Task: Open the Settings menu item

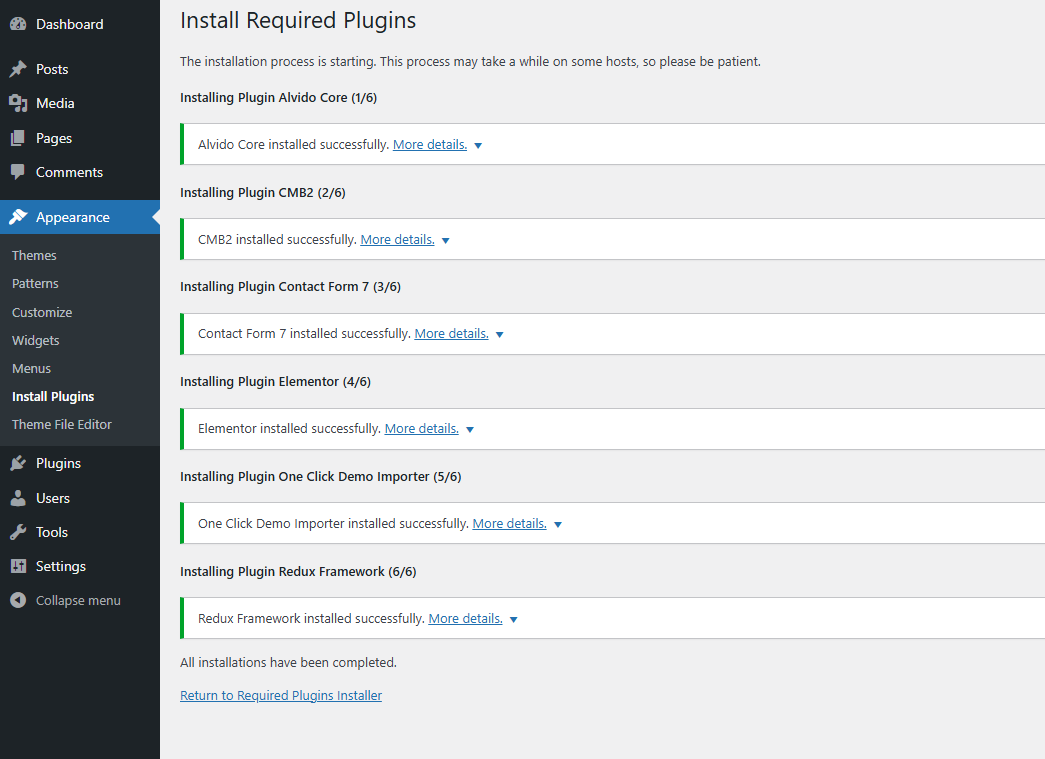Action: (x=80, y=566)
